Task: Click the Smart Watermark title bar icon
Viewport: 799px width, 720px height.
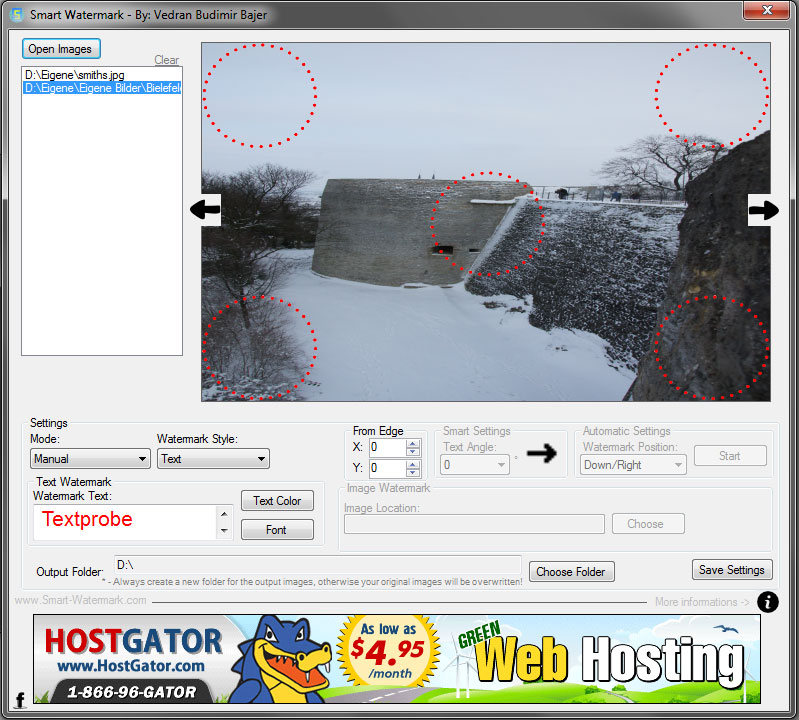Action: click(17, 14)
